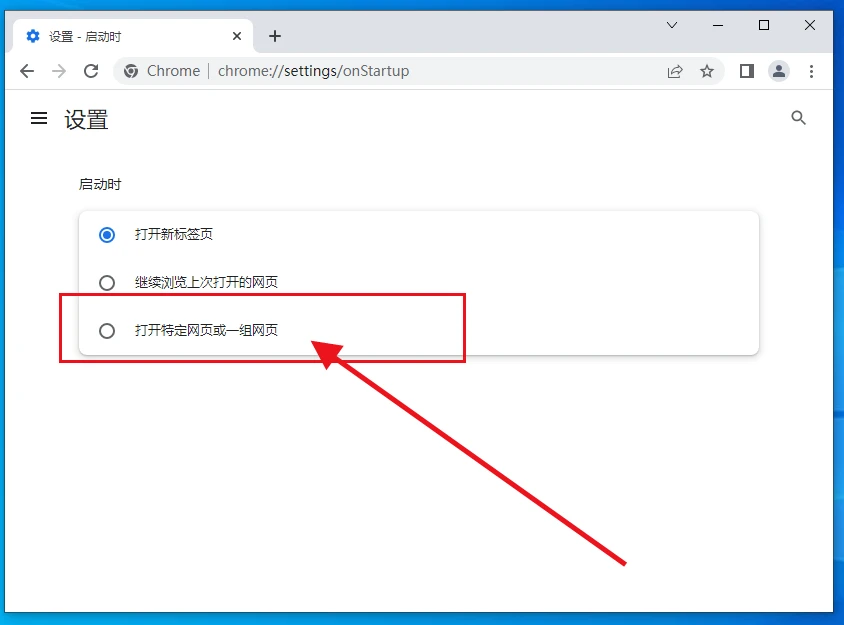Open the settings hamburger menu
Screen dimensions: 844x625
pos(39,119)
